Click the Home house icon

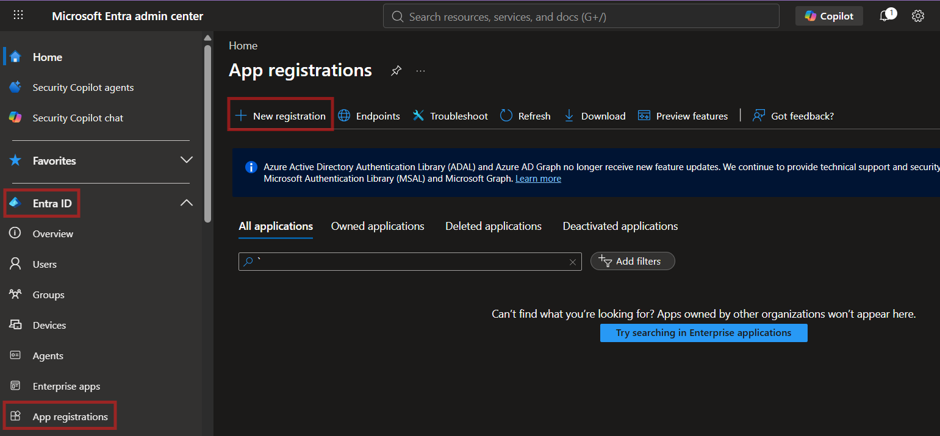pyautogui.click(x=16, y=57)
